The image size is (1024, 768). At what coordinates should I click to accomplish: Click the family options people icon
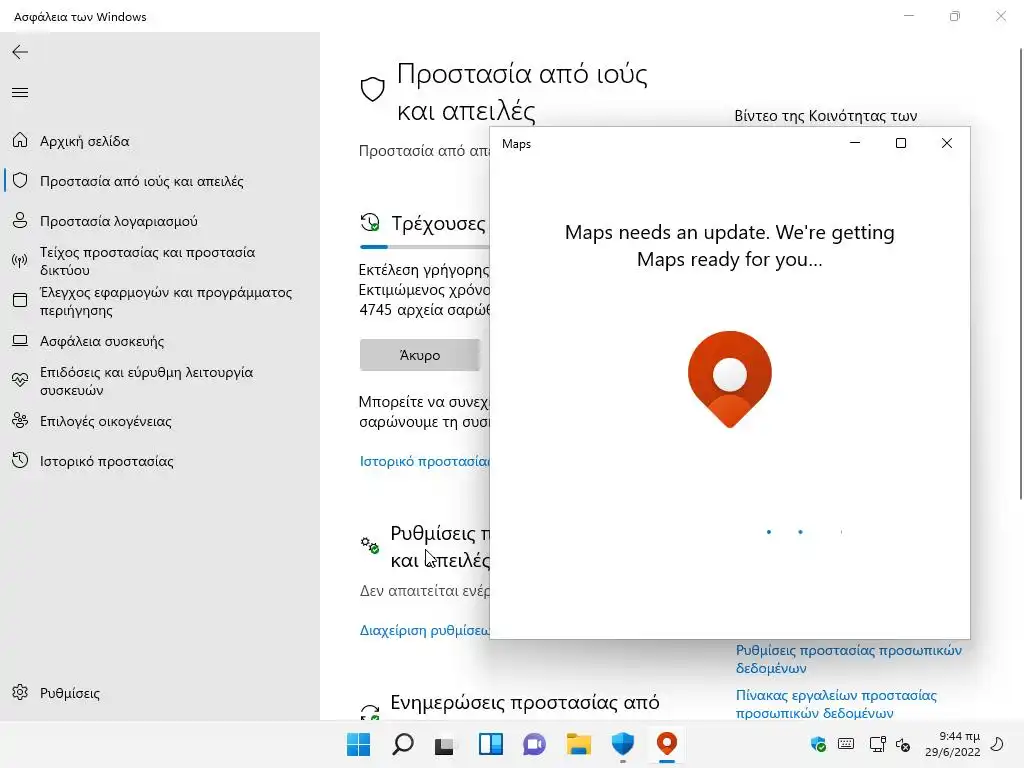click(20, 421)
